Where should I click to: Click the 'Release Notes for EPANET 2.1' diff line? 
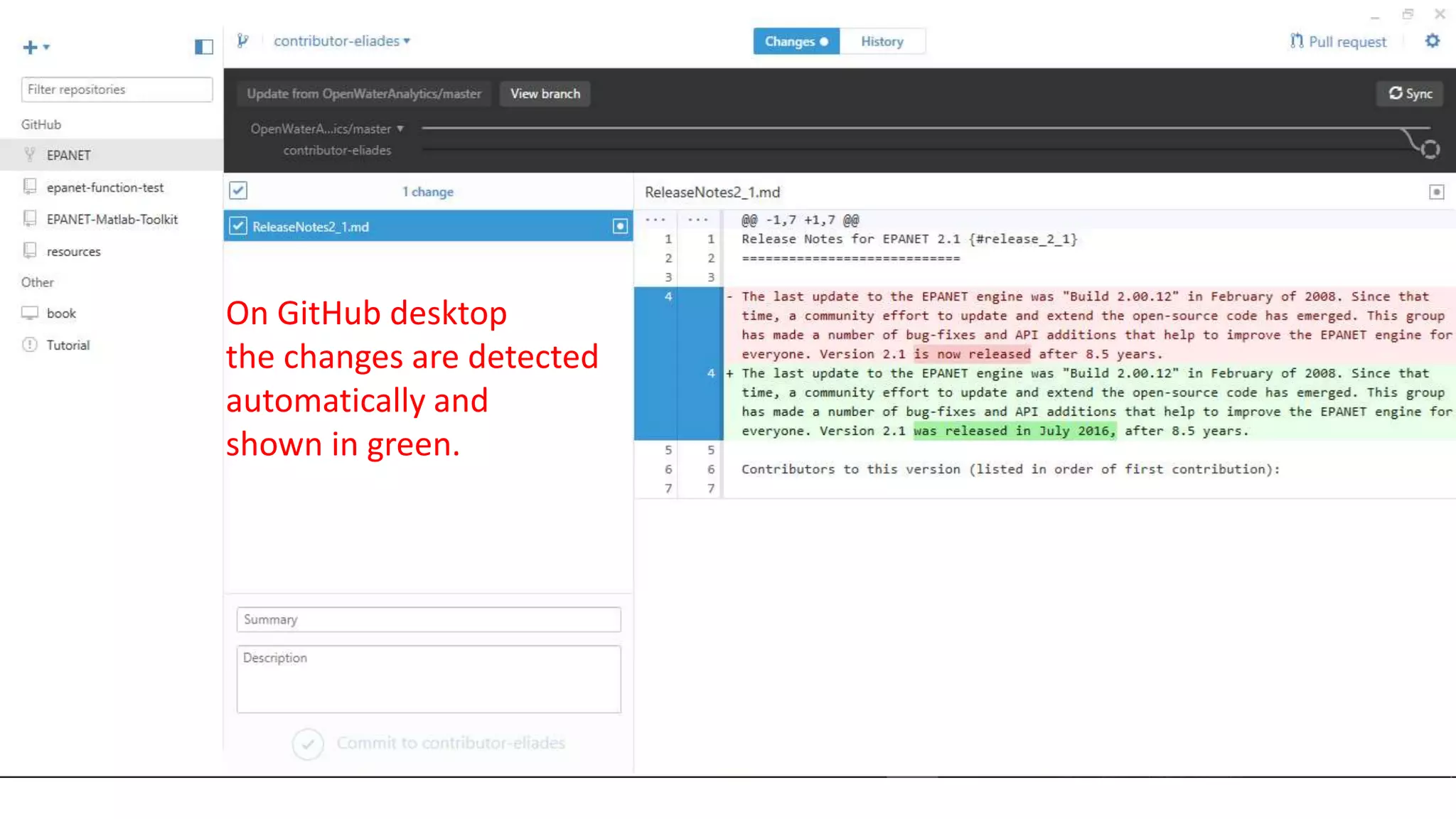click(x=909, y=240)
